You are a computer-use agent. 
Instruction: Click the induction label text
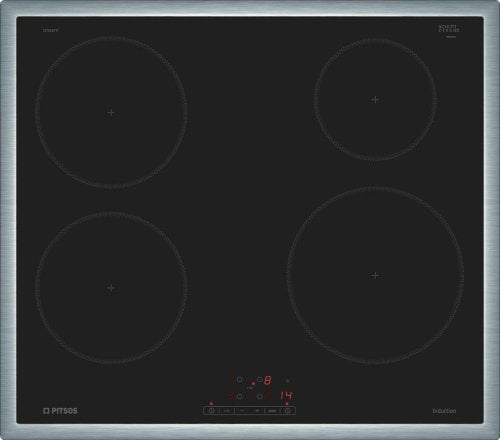point(444,411)
